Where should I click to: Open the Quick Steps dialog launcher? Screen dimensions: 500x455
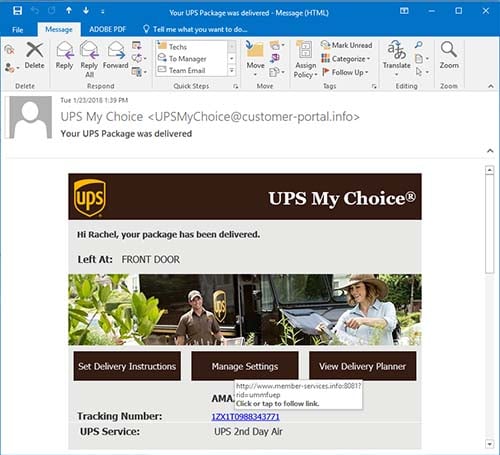point(236,86)
